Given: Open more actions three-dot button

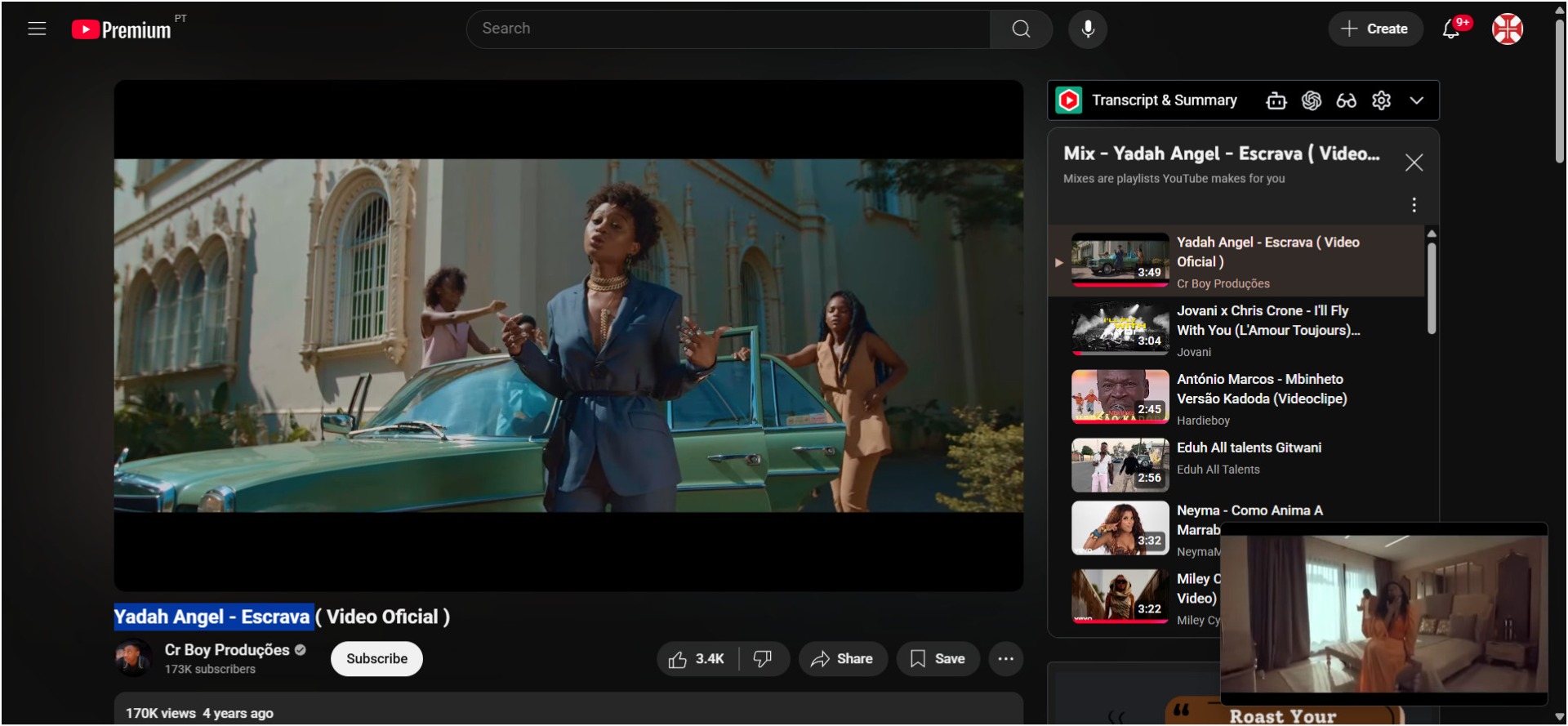Looking at the screenshot, I should (x=1005, y=659).
